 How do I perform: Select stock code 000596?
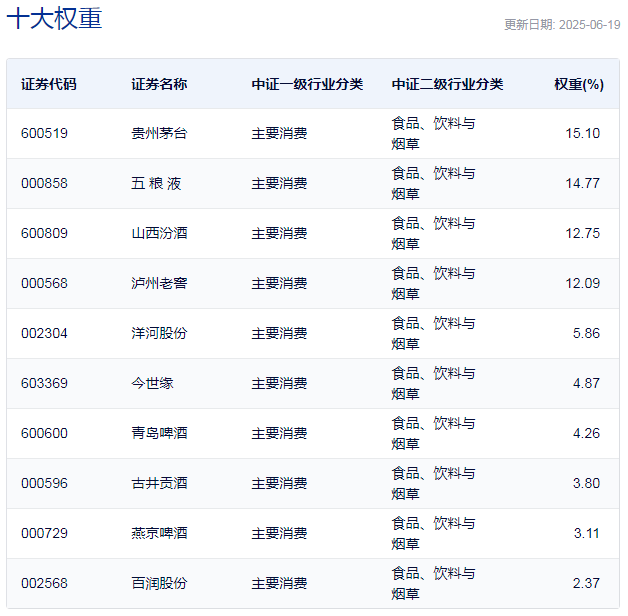pyautogui.click(x=44, y=483)
